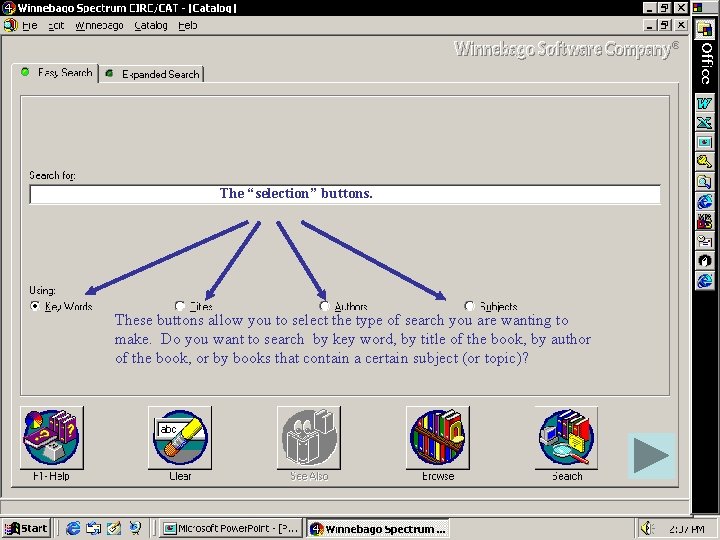720x540 pixels.
Task: Click the red MS-DOS icon in Office bar
Action: tap(704, 221)
